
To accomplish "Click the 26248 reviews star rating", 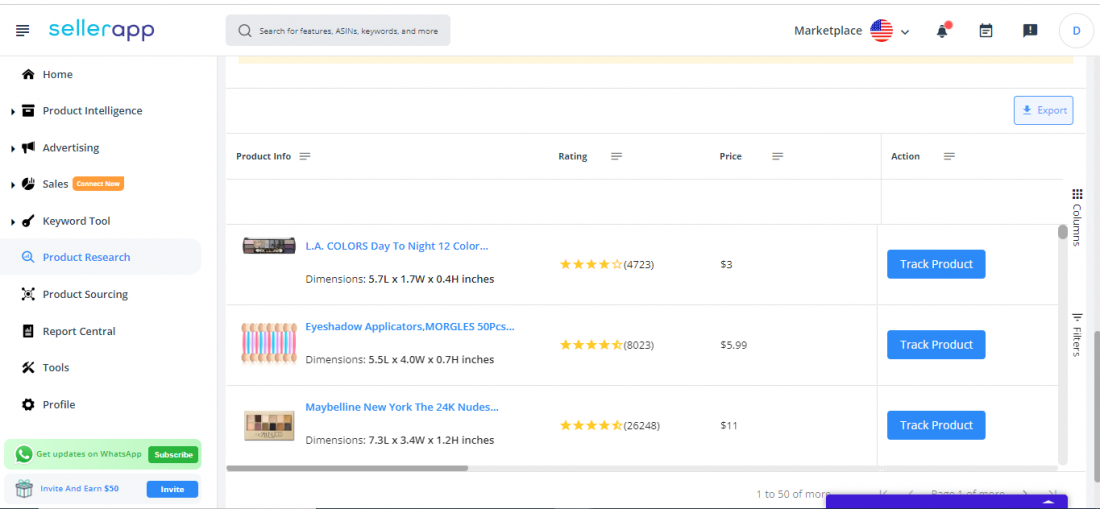I will (591, 426).
